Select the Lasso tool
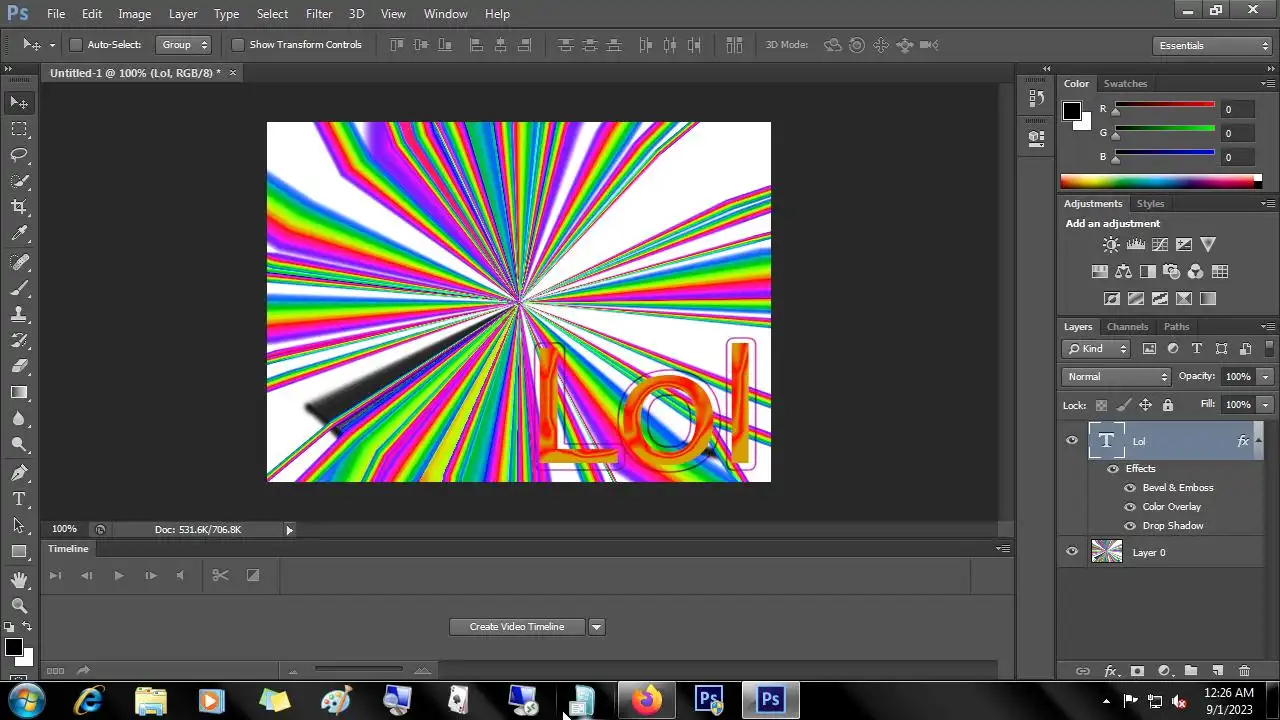The image size is (1280, 720). click(19, 155)
